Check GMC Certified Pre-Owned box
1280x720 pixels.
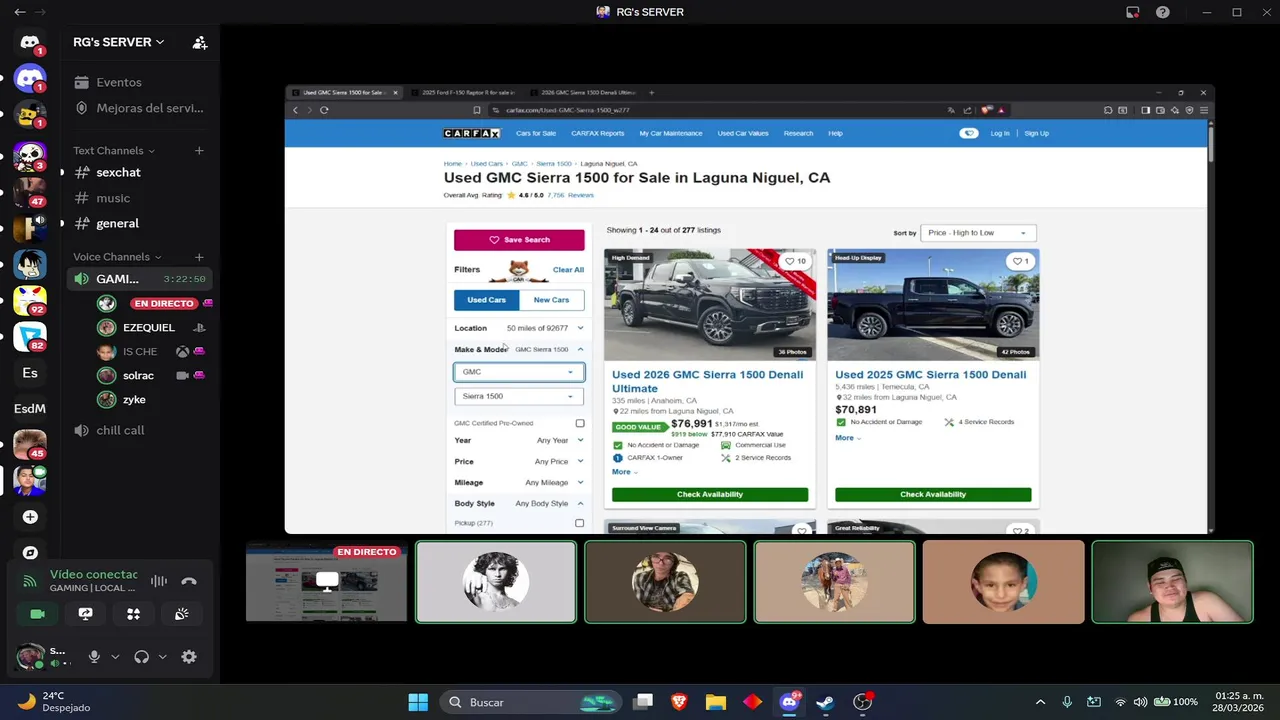pyautogui.click(x=580, y=423)
